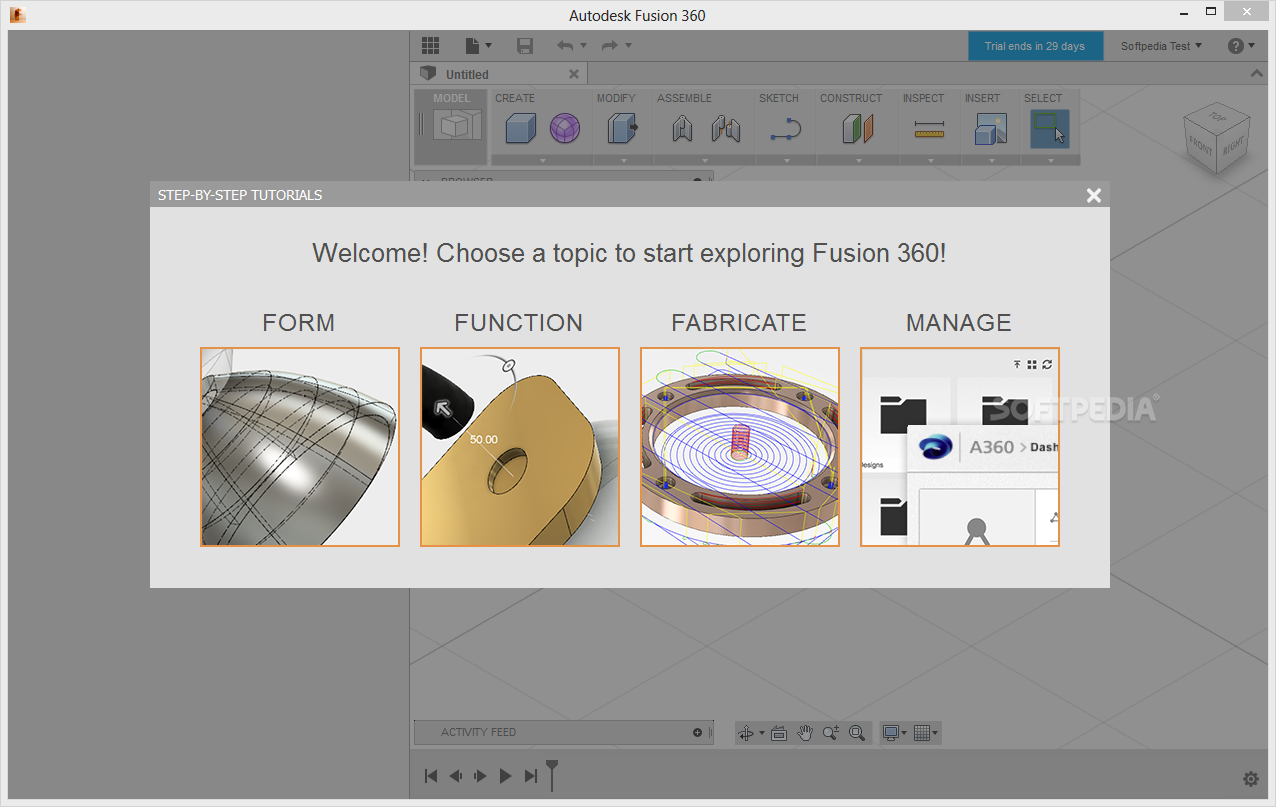Image resolution: width=1276 pixels, height=807 pixels.
Task: Step forward one timeline feature
Action: [480, 776]
